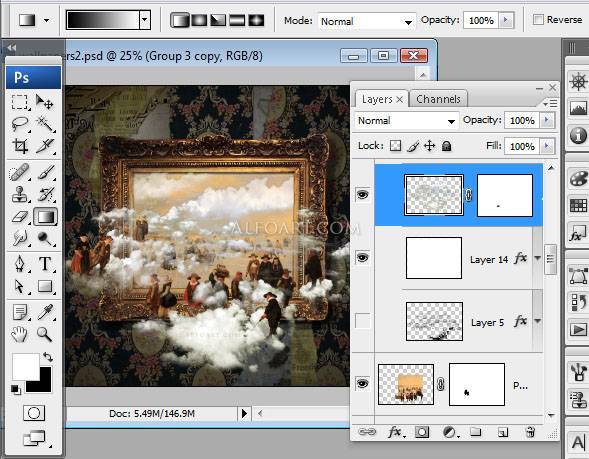Reset default foreground and background colors

click(x=15, y=389)
